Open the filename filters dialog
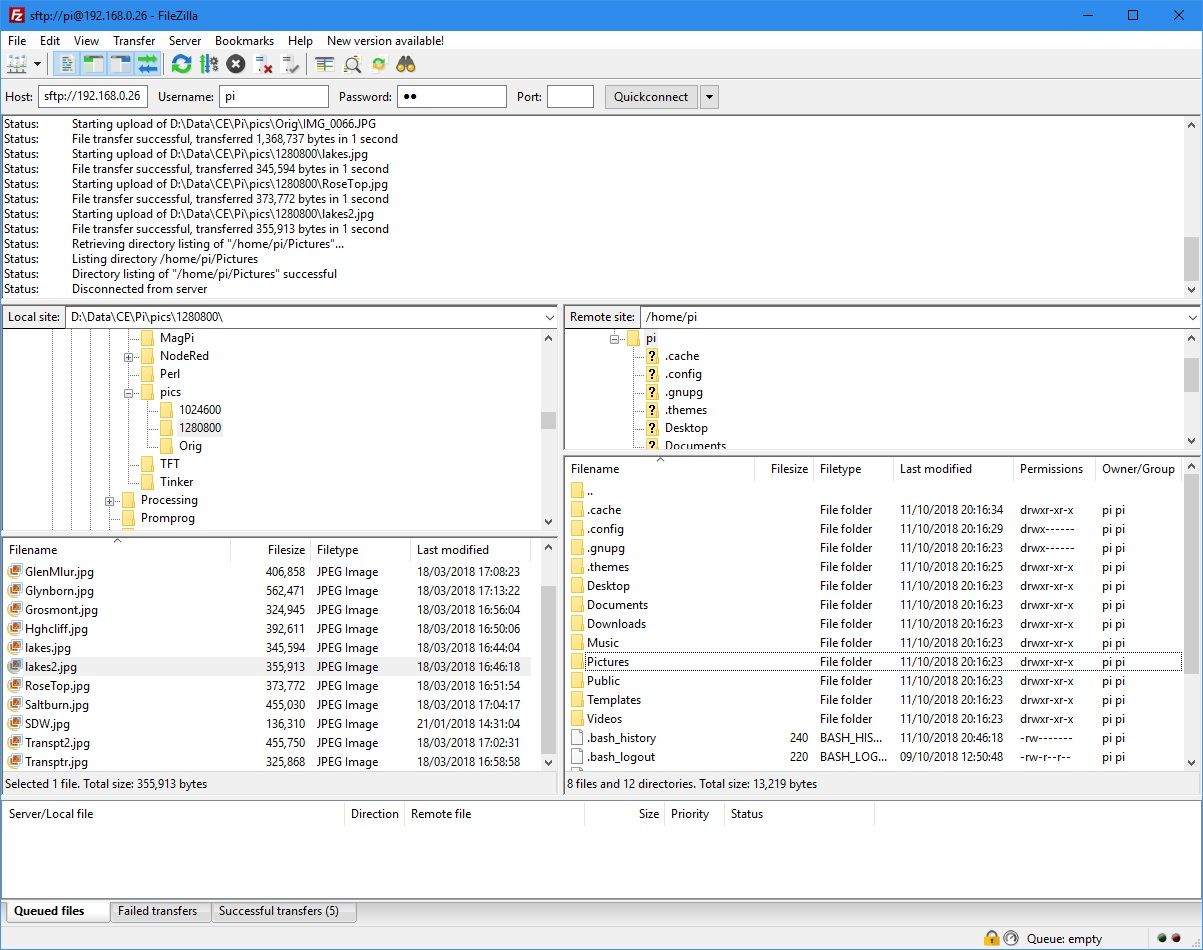 click(324, 64)
